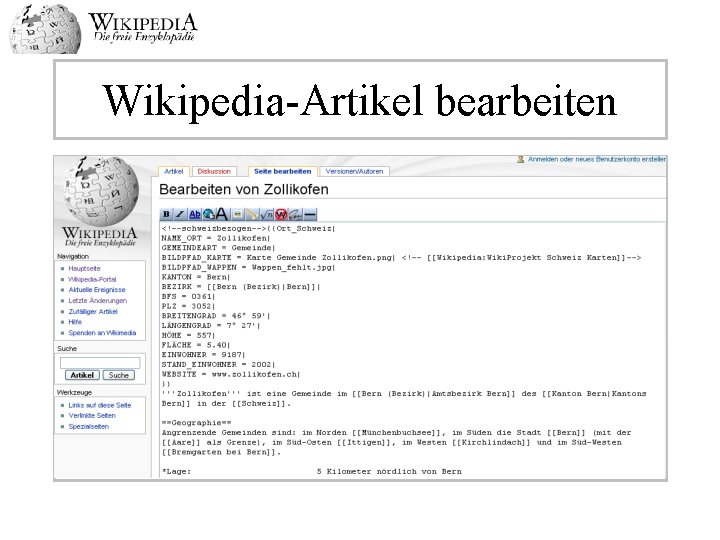This screenshot has height=540, width=720.
Task: Click the 'KANTON = Bern|' line
Action: 196,277
